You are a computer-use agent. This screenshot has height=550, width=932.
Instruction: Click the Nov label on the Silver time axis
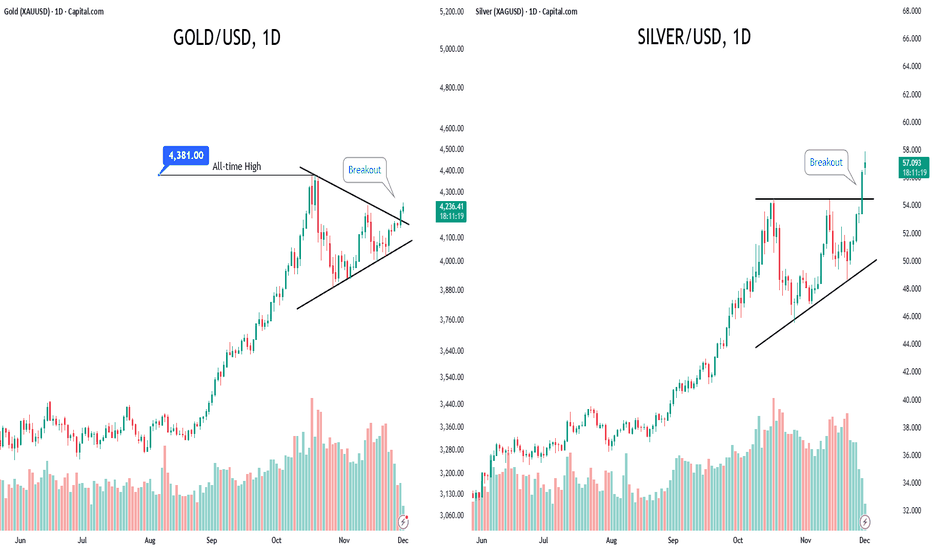pos(804,538)
